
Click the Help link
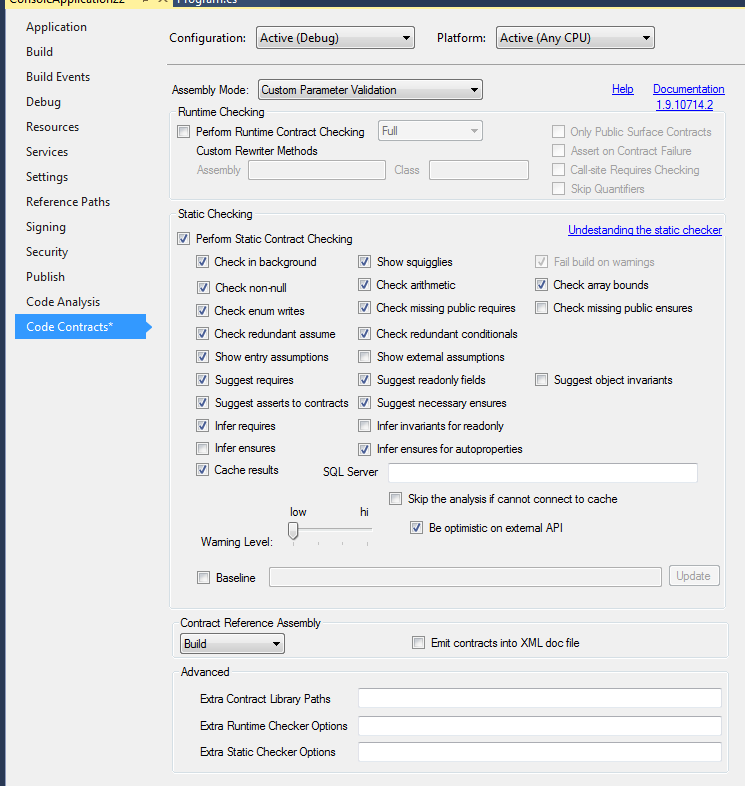coord(622,89)
